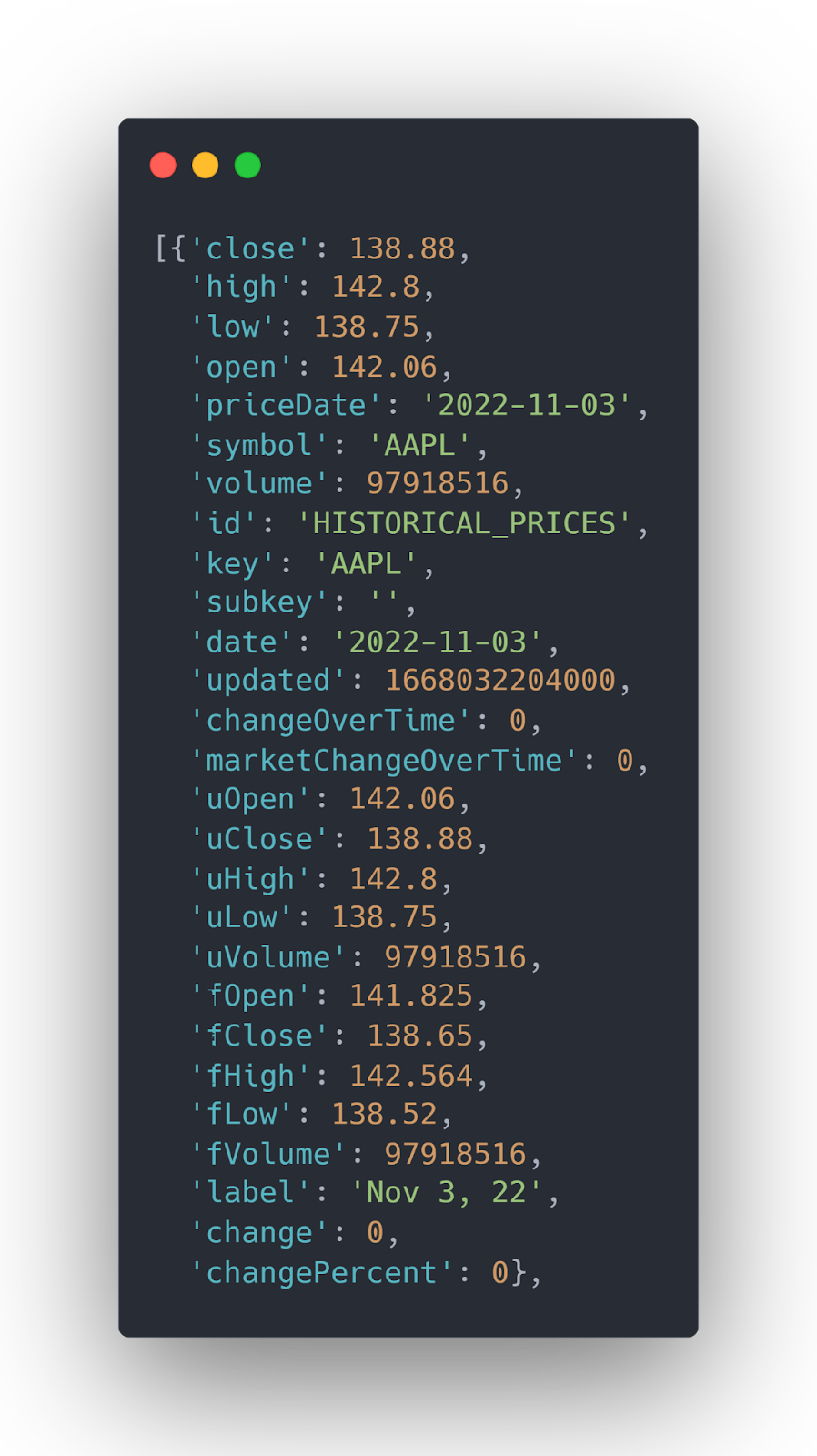Click the priceDate string '2022-11-03'
This screenshot has height=1456, width=817.
pos(527,406)
